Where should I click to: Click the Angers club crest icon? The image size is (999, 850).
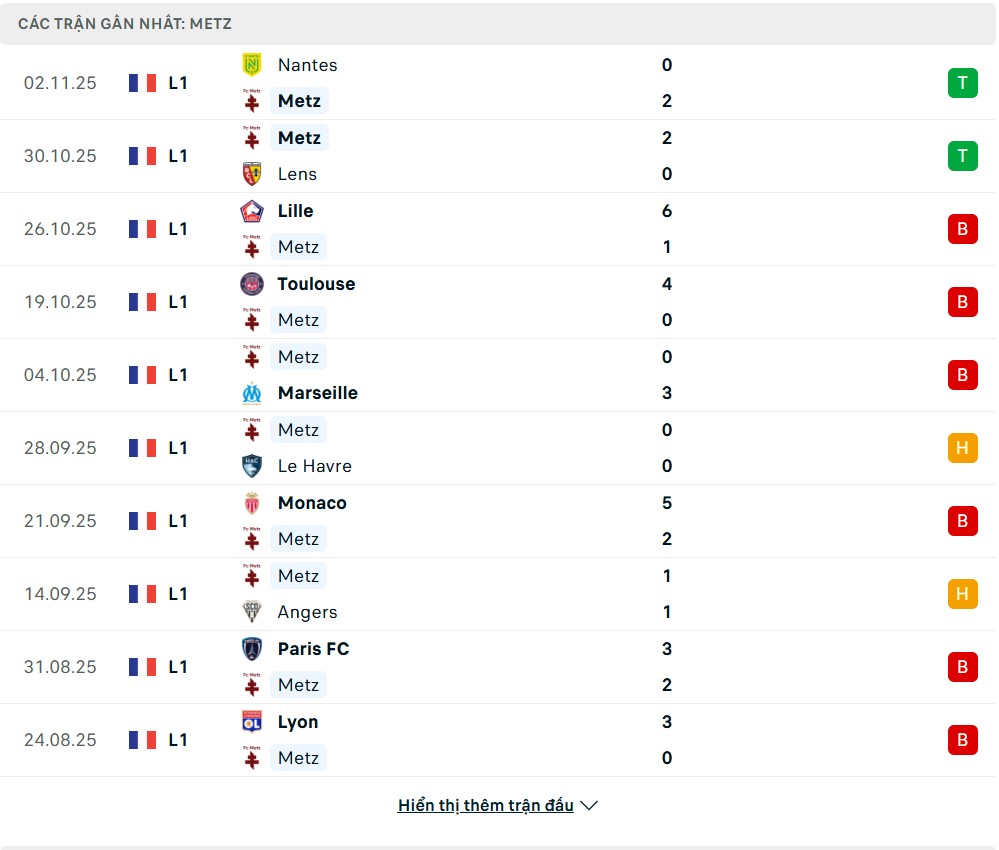[252, 612]
